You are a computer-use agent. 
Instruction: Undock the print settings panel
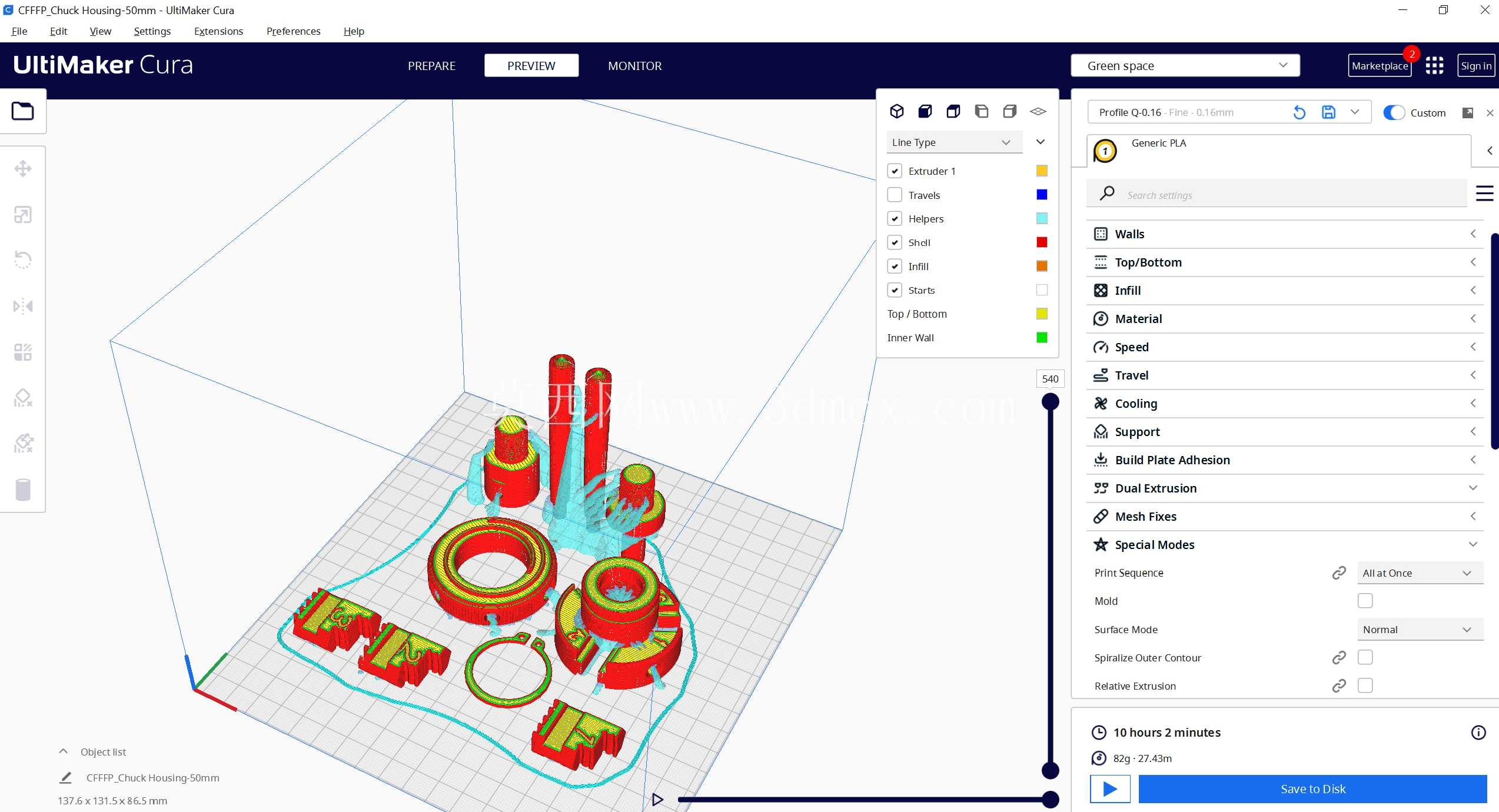click(1467, 112)
